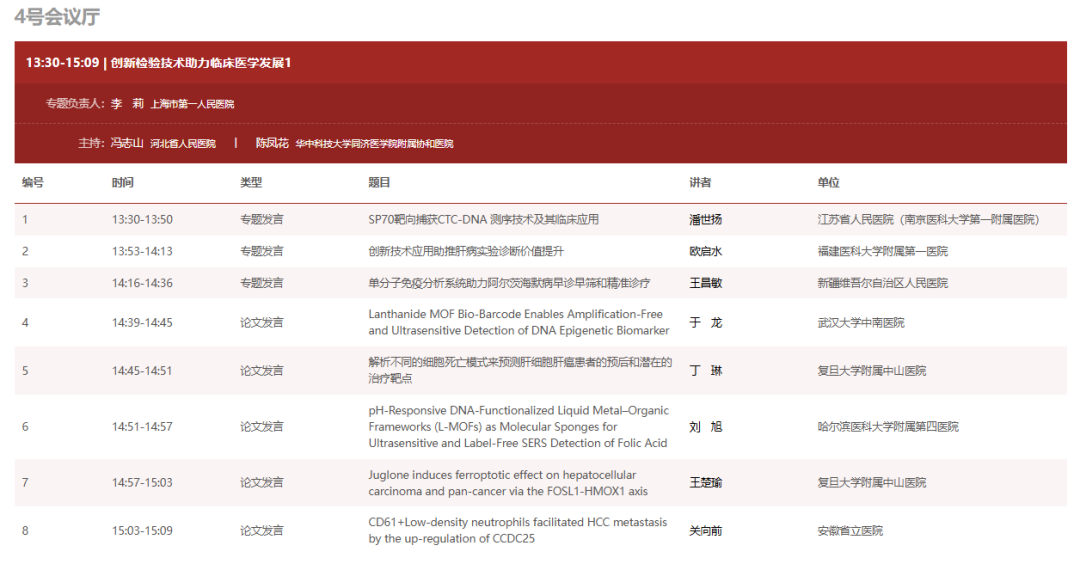
Task: Click 安徽省立医院 cell
Action: pyautogui.click(x=850, y=531)
